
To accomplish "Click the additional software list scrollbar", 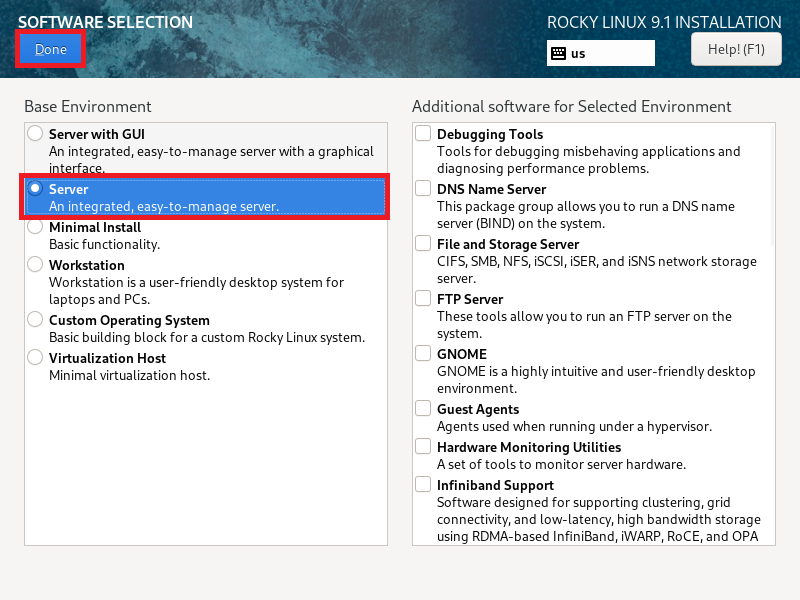I will (x=773, y=185).
